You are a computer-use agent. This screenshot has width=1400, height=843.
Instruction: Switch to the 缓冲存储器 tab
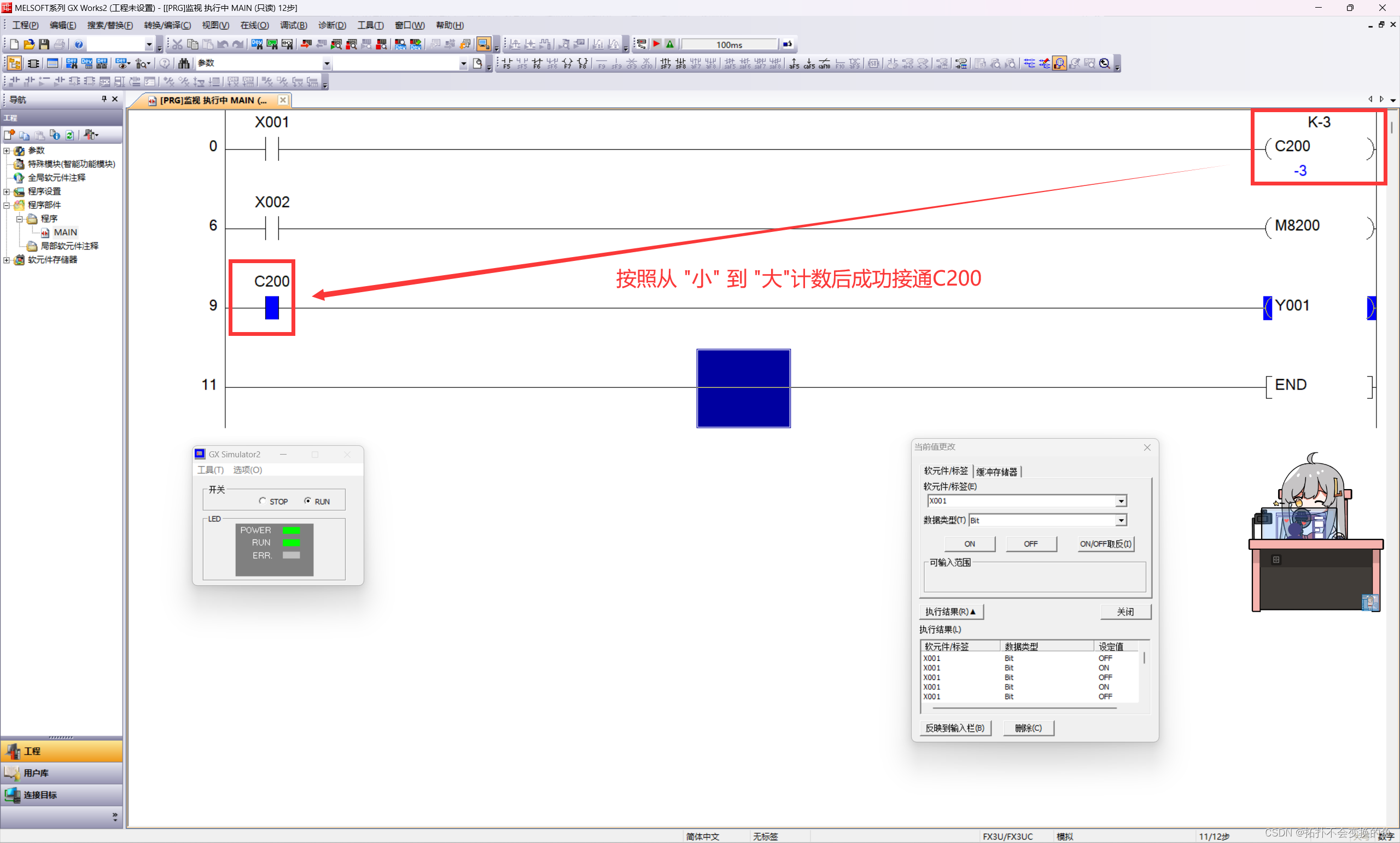click(x=996, y=472)
